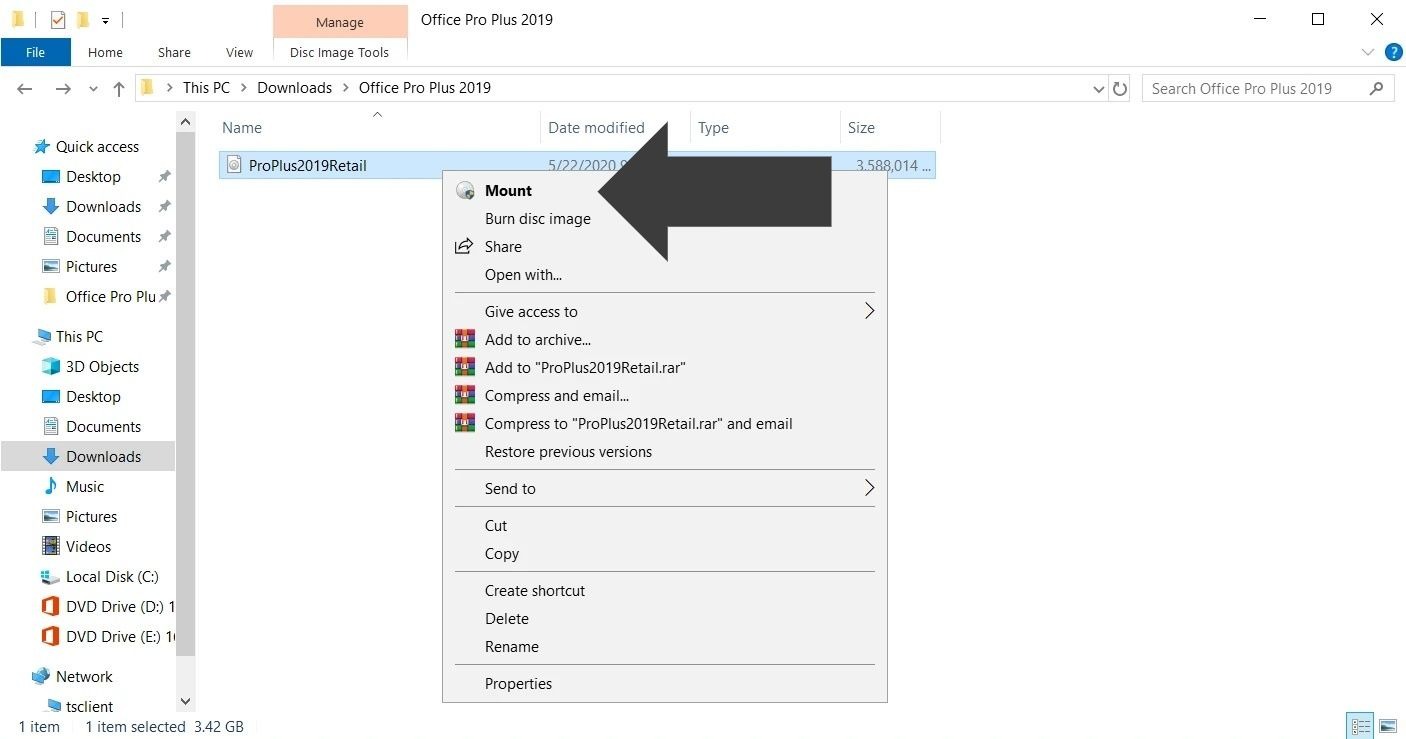Click the breadcrumb chevron after Downloads in the address bar

tap(345, 88)
